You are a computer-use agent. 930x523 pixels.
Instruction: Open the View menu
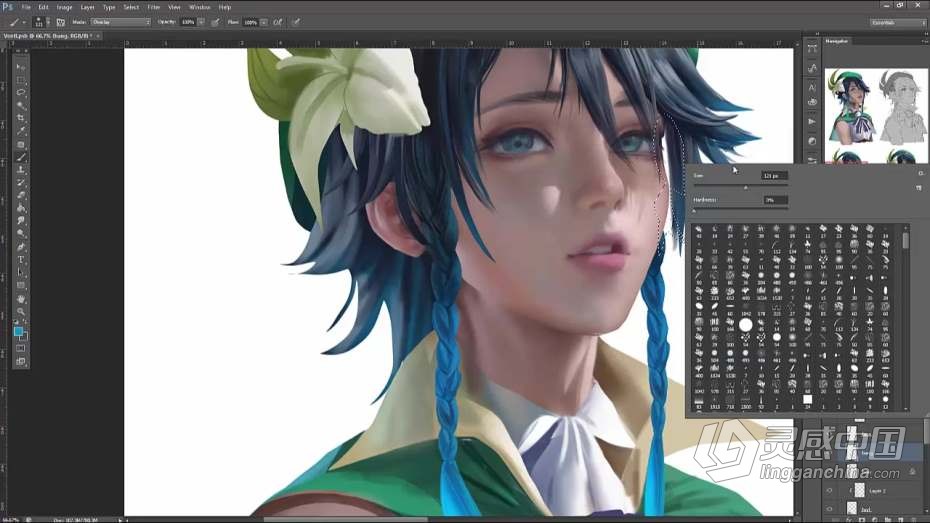(174, 7)
